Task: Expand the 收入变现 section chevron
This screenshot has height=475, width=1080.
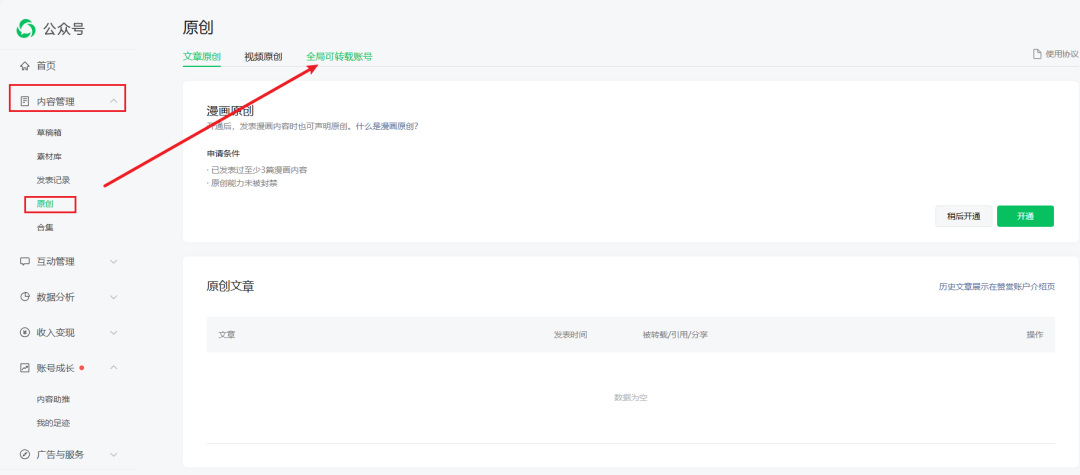Action: tap(114, 332)
